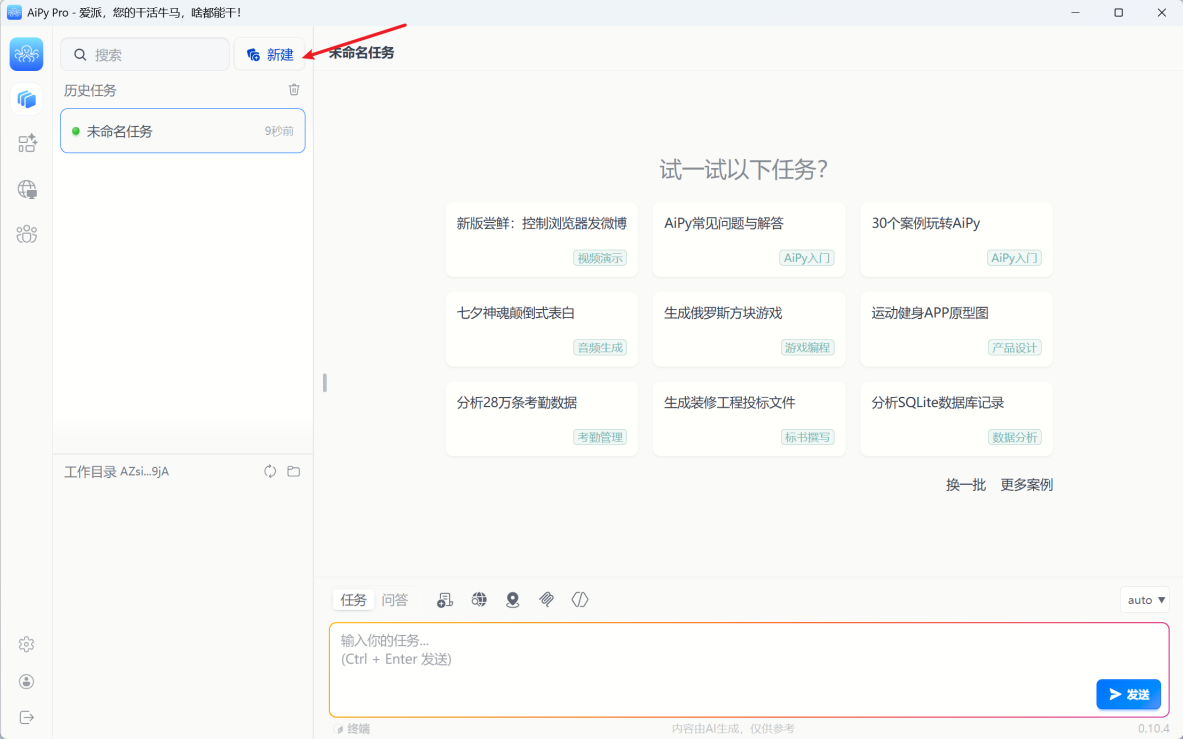The image size is (1183, 739).
Task: Delete history tasks with trash icon
Action: pyautogui.click(x=294, y=90)
